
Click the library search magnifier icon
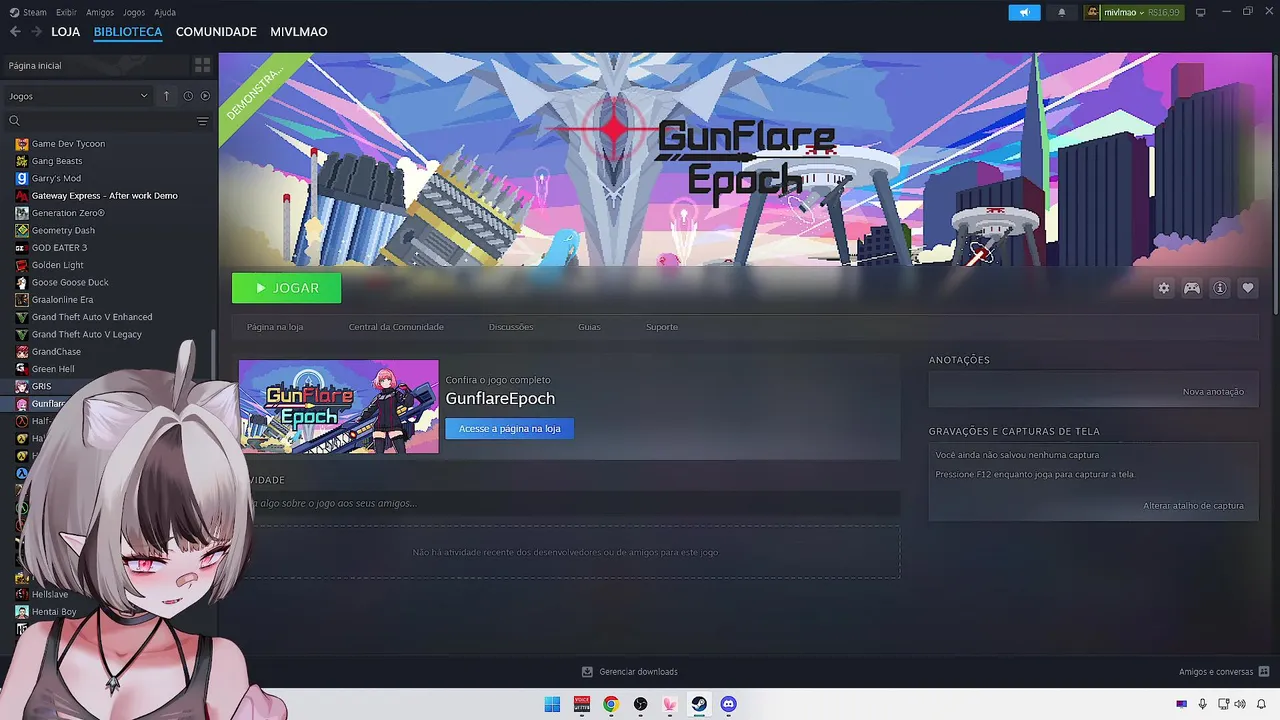tap(14, 121)
